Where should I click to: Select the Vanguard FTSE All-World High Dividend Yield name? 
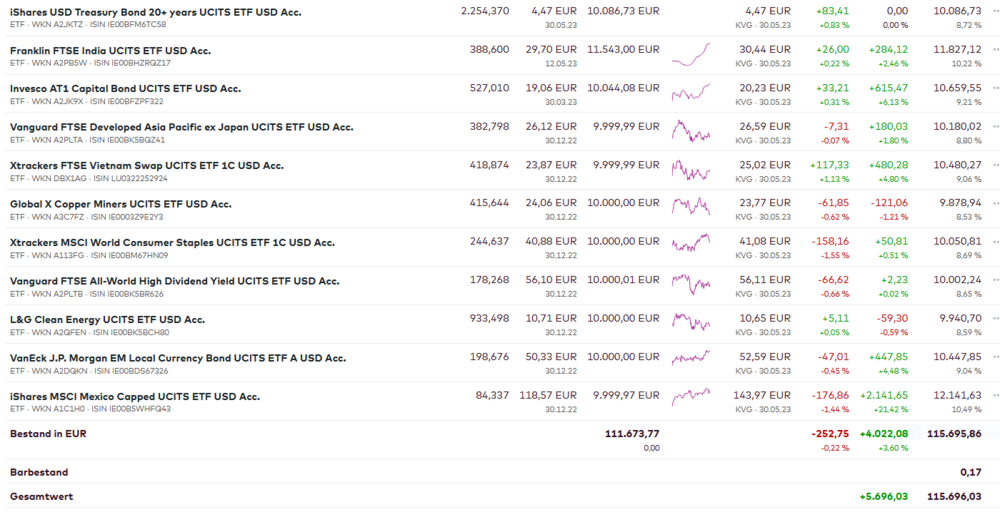click(175, 281)
